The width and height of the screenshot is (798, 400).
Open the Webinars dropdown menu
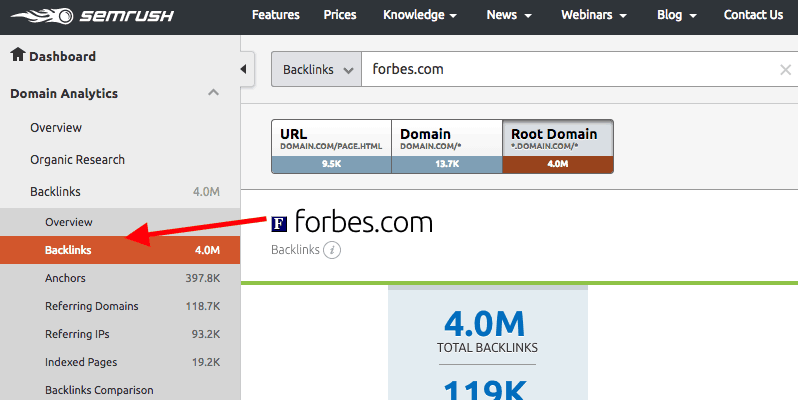click(594, 15)
